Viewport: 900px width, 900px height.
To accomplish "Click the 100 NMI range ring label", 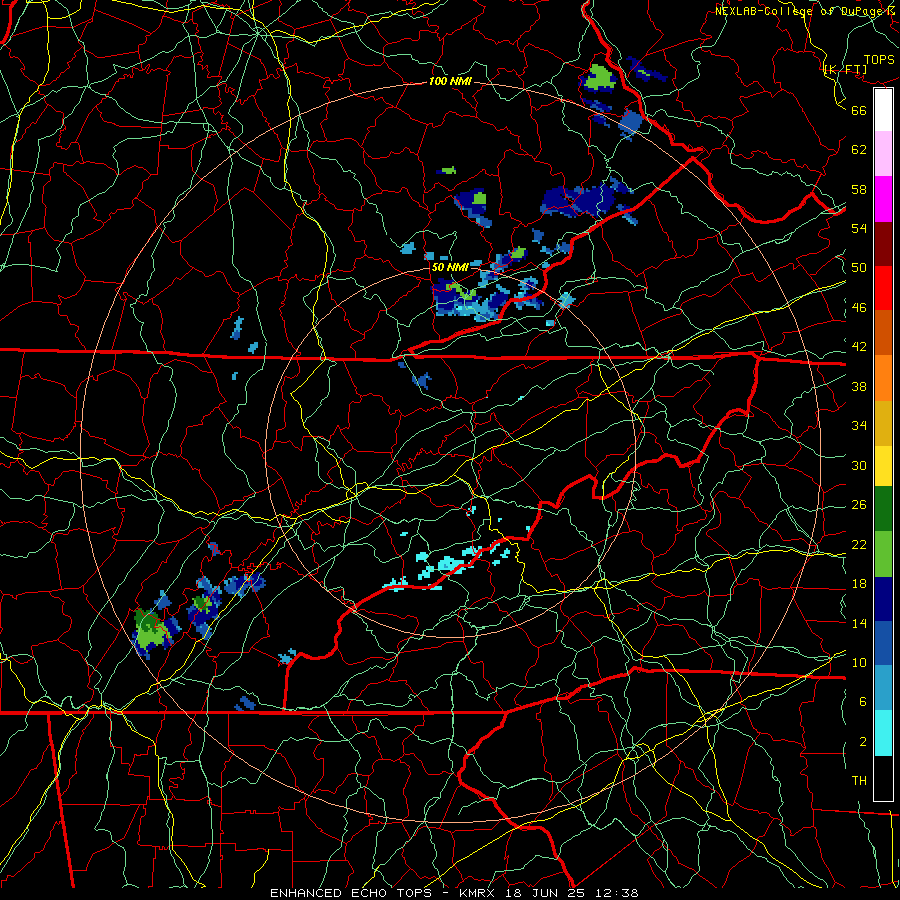I will coord(450,81).
